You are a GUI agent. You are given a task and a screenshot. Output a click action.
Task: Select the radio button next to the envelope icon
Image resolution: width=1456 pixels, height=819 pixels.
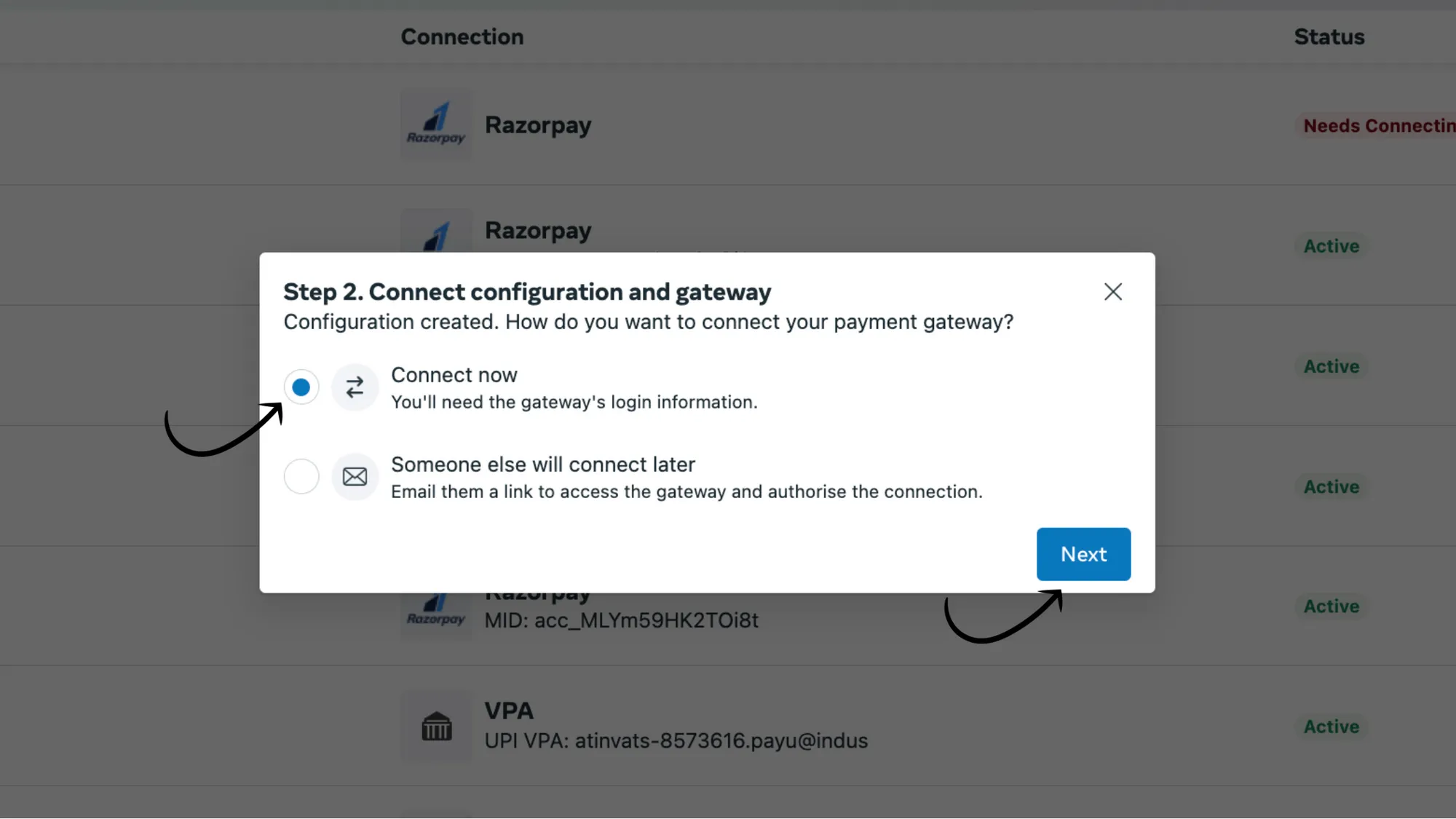click(301, 476)
